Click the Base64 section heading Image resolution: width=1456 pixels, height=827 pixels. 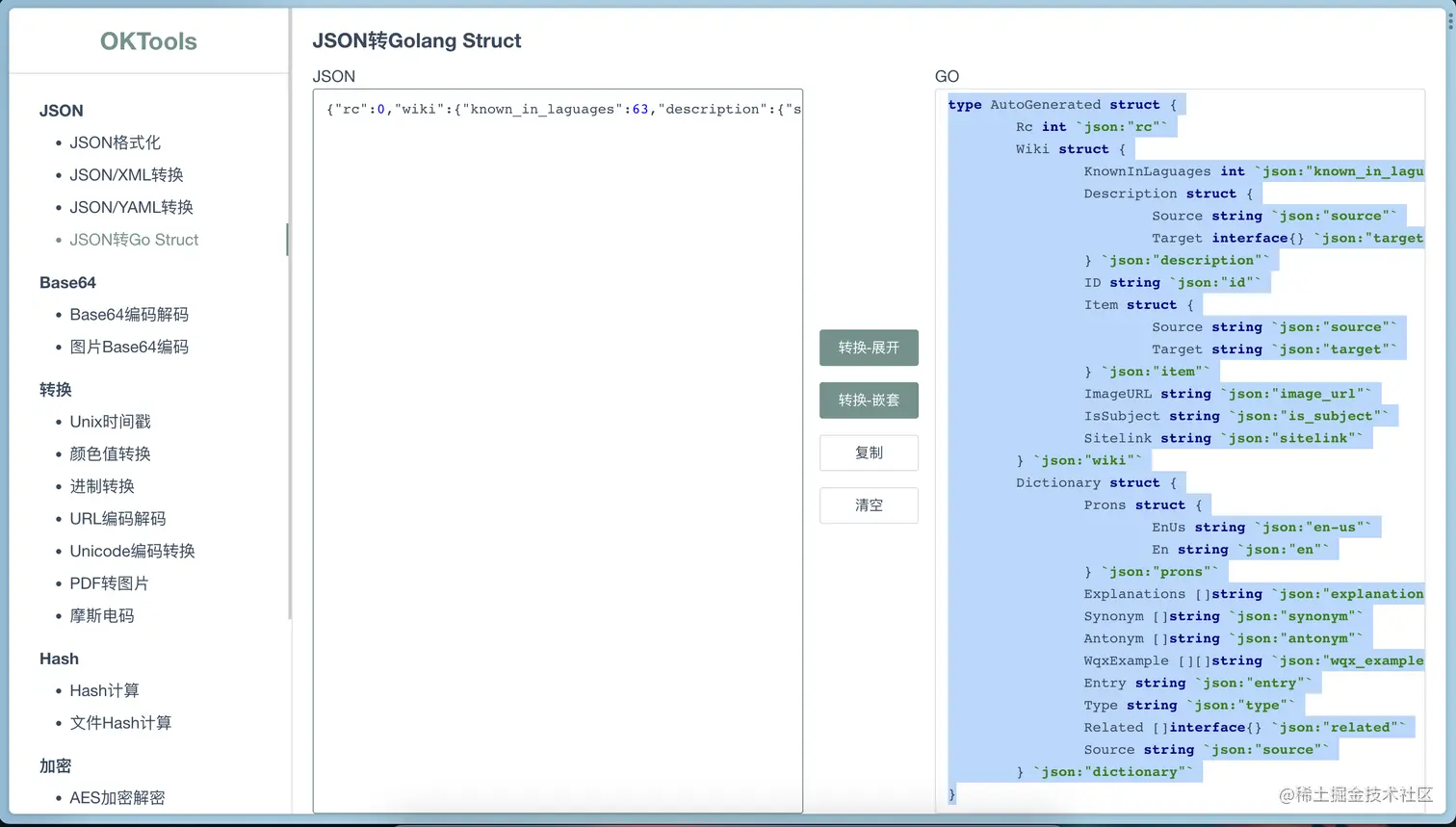pyautogui.click(x=67, y=282)
